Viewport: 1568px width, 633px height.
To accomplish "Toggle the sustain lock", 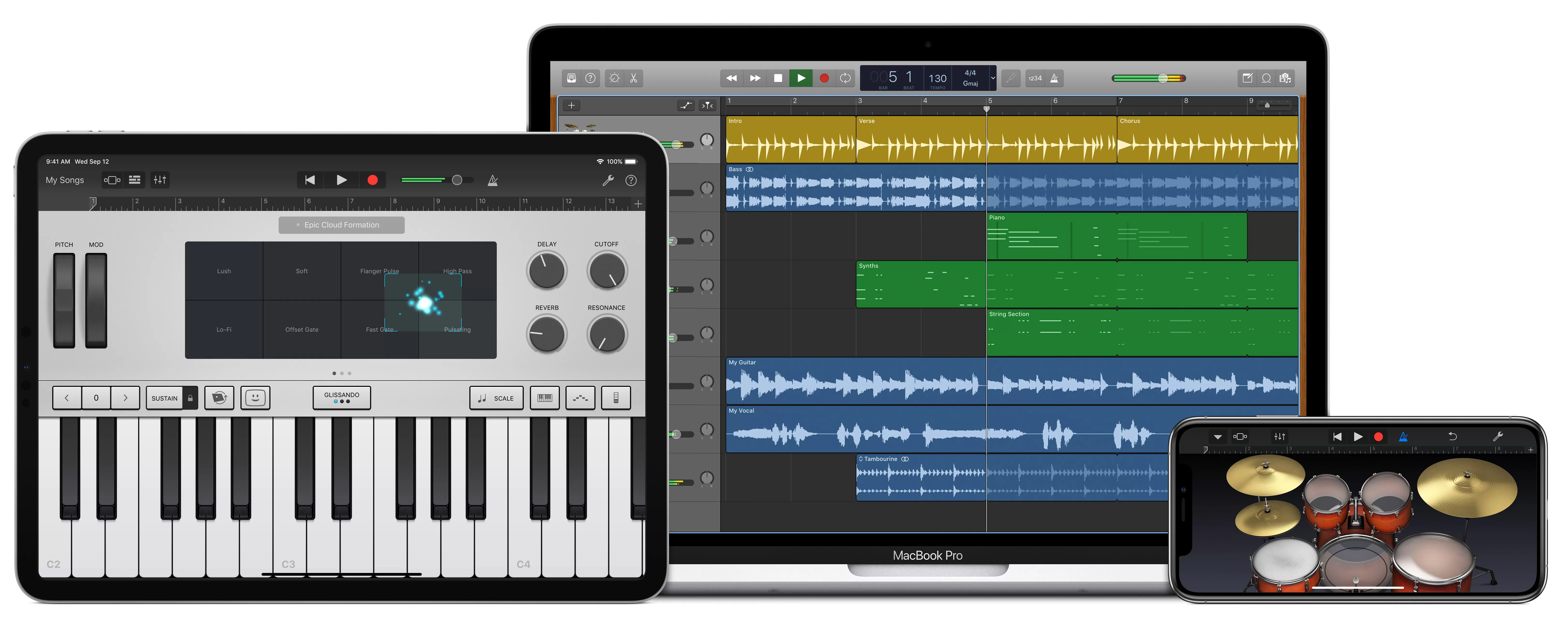I will 190,398.
